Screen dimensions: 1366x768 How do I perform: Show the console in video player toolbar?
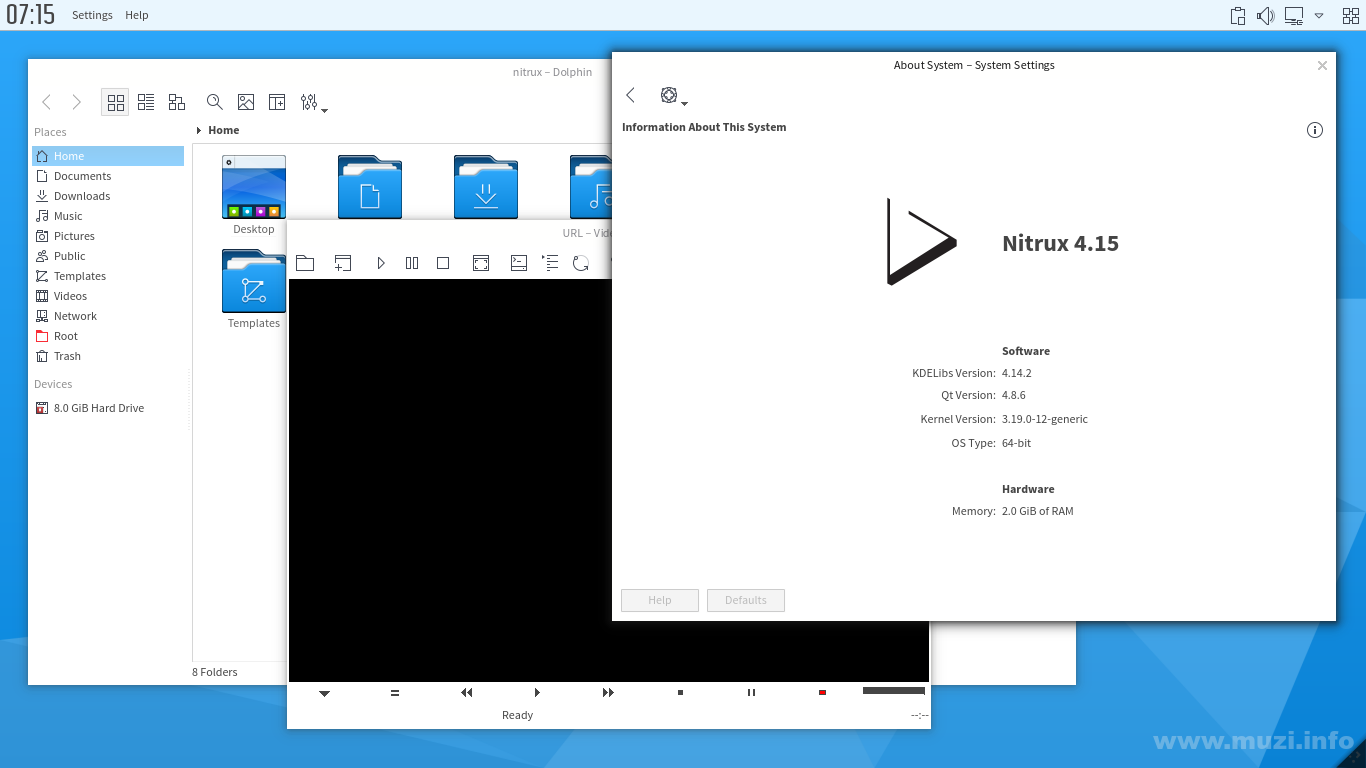tap(519, 263)
